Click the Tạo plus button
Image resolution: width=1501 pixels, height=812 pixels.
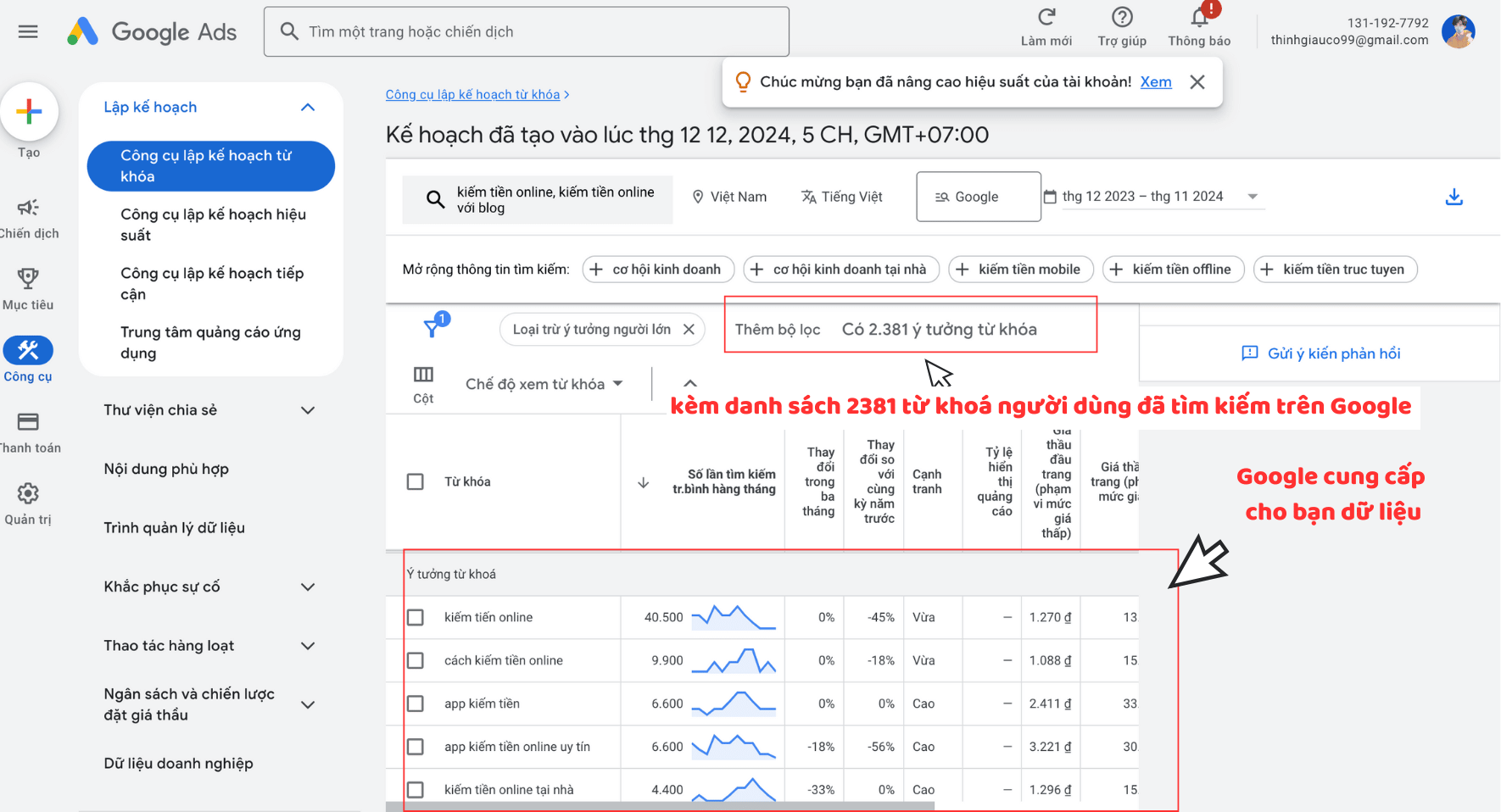point(29,111)
